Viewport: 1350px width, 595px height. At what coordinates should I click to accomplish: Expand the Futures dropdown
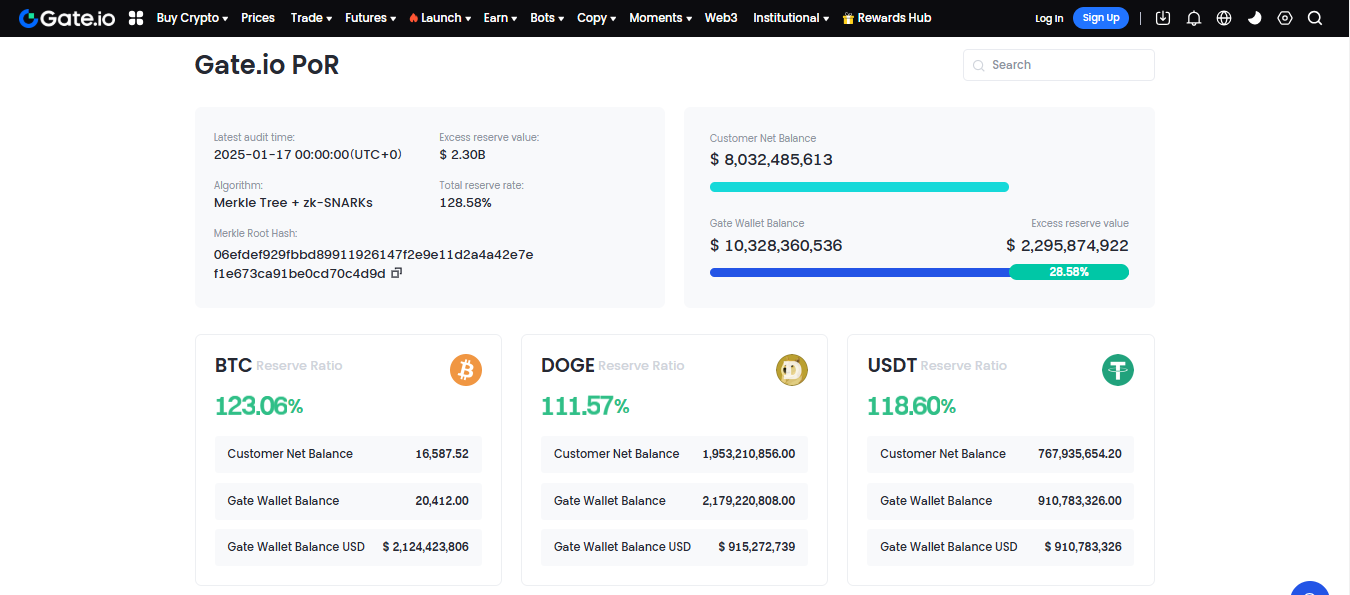click(370, 18)
